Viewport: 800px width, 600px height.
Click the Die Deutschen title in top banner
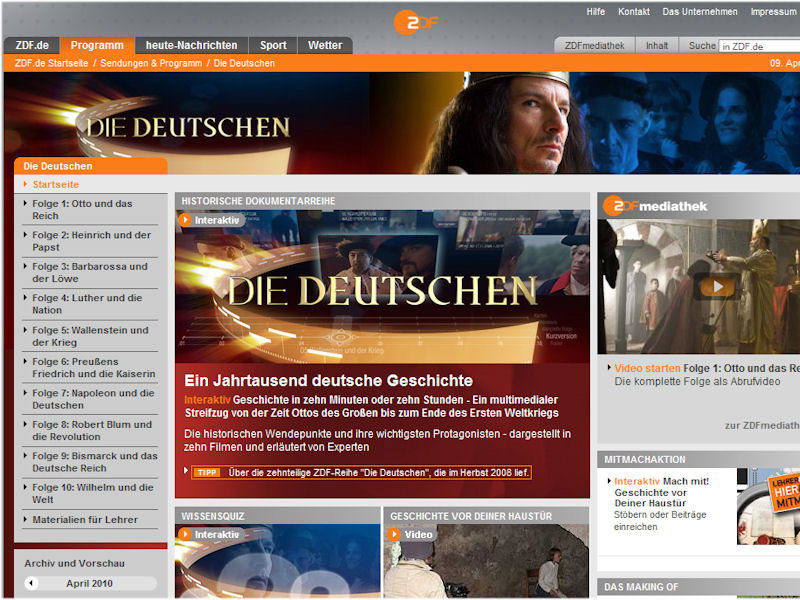point(188,127)
